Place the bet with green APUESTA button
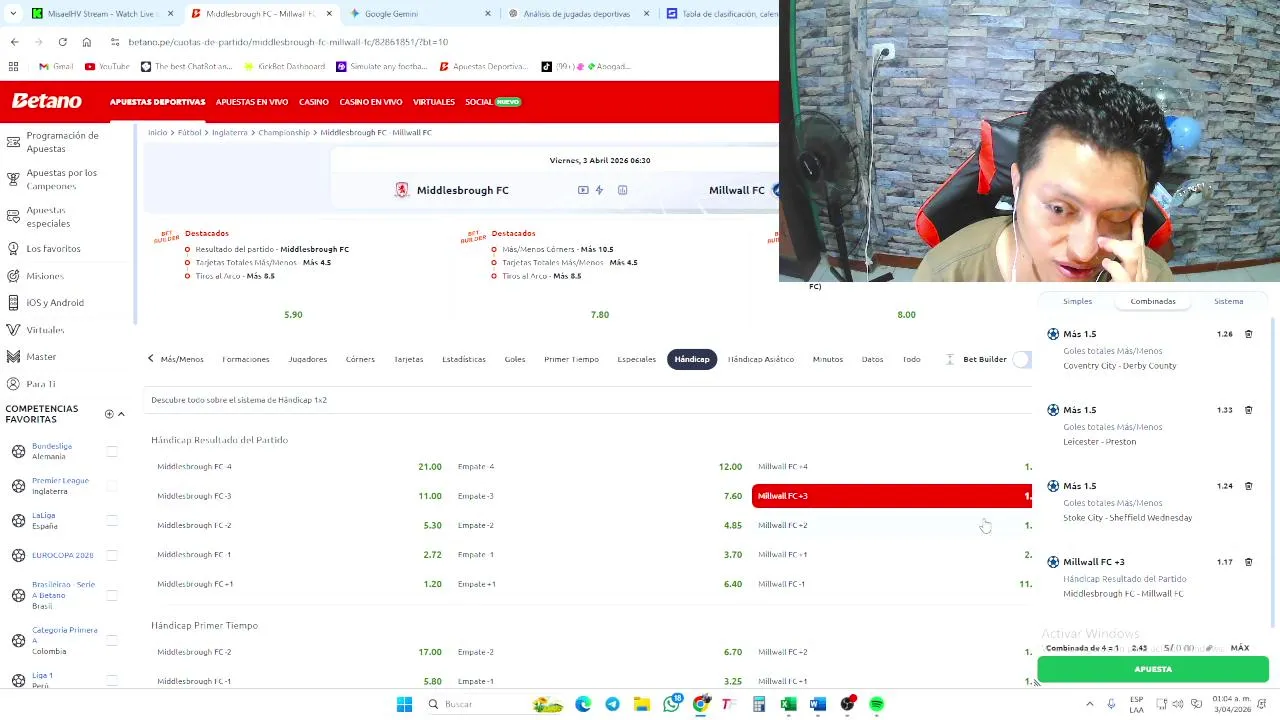 (x=1153, y=669)
